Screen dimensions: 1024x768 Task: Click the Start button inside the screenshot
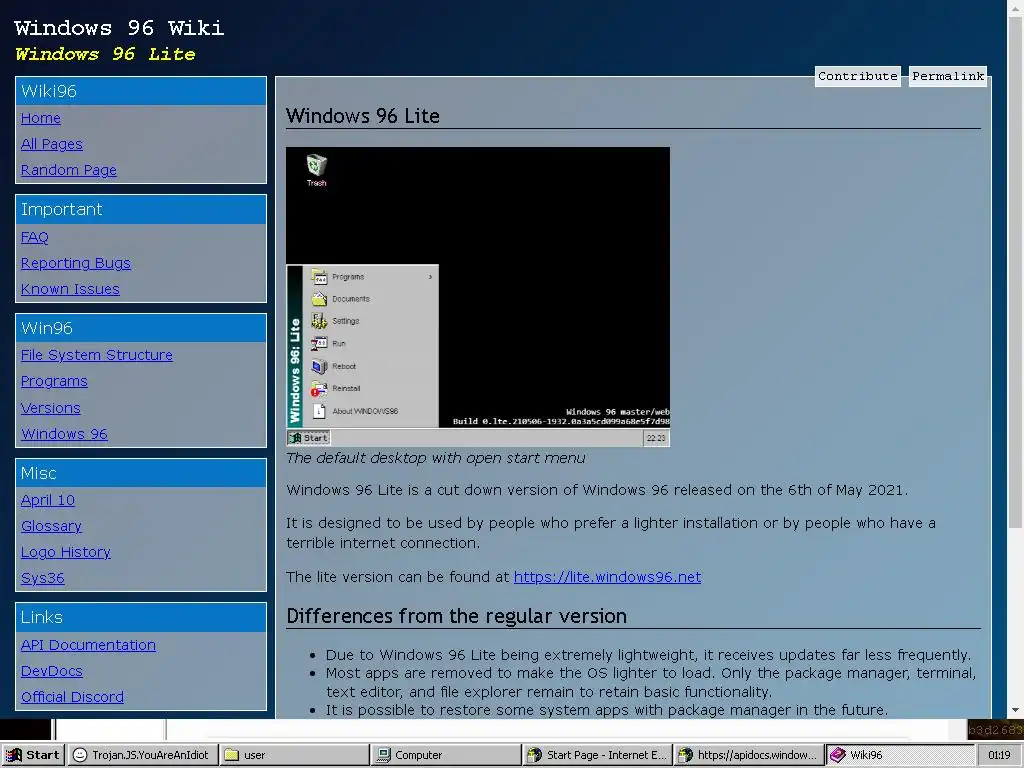(x=309, y=438)
